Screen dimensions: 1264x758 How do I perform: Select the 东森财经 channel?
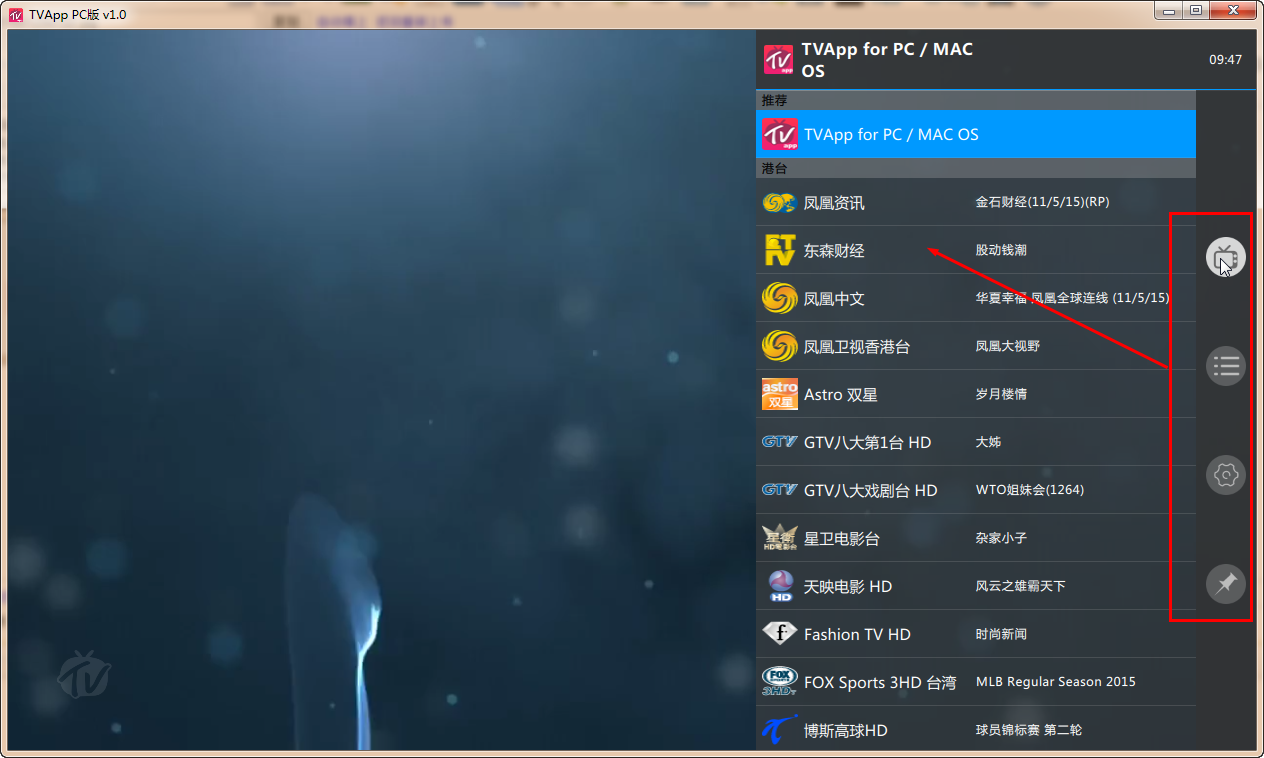tap(900, 249)
